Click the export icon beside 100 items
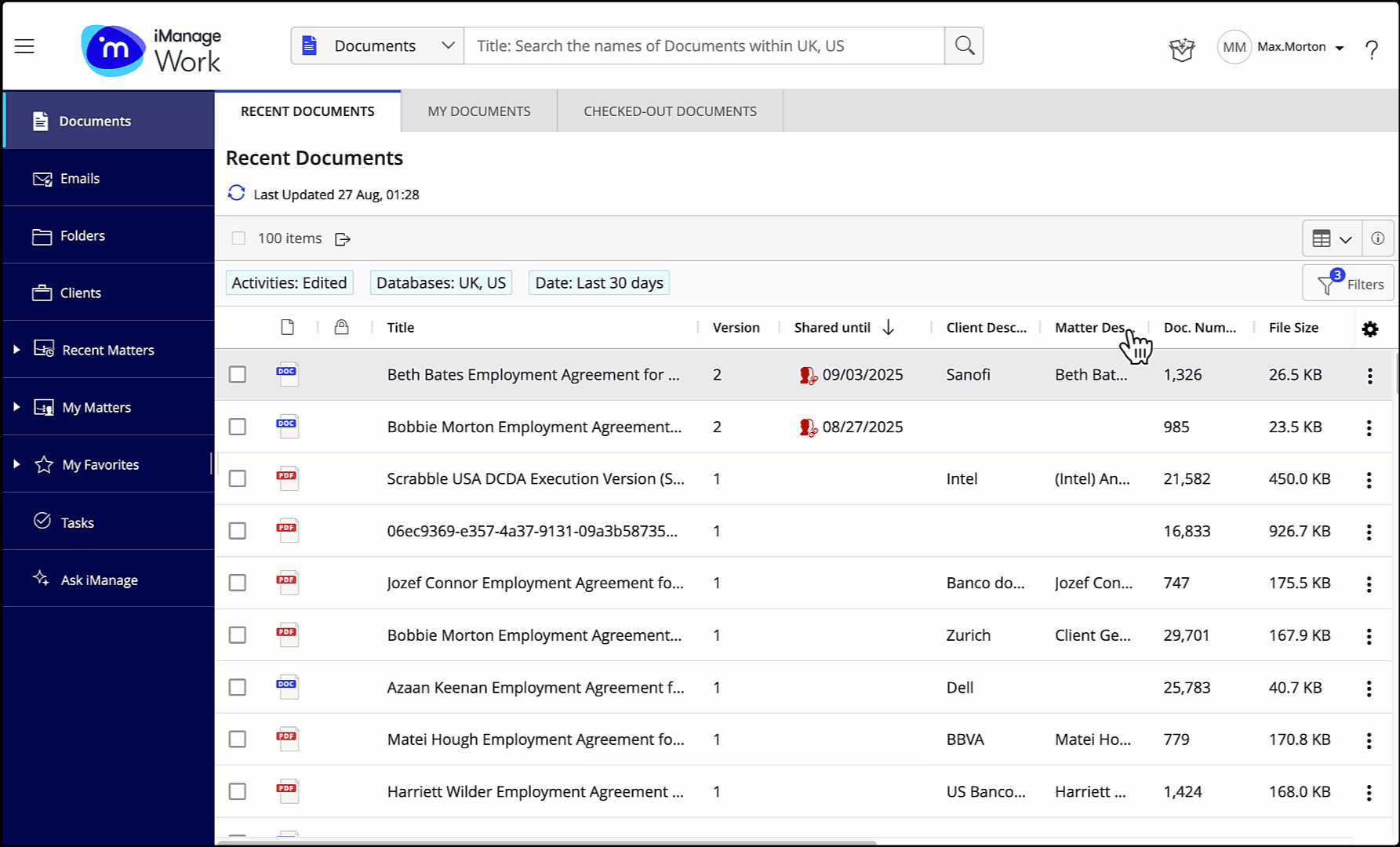The width and height of the screenshot is (1400, 847). (x=343, y=239)
